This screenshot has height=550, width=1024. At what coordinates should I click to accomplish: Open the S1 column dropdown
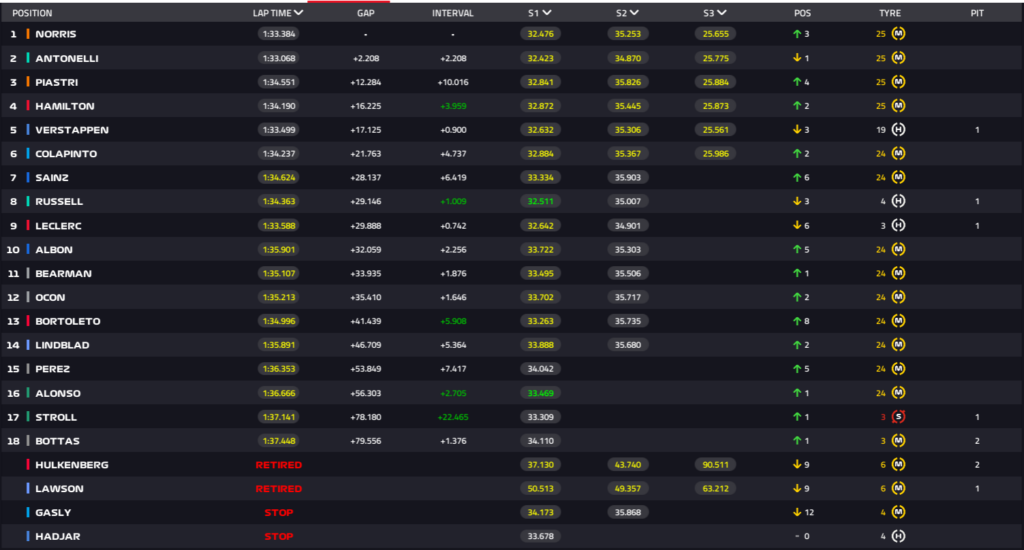pos(547,13)
